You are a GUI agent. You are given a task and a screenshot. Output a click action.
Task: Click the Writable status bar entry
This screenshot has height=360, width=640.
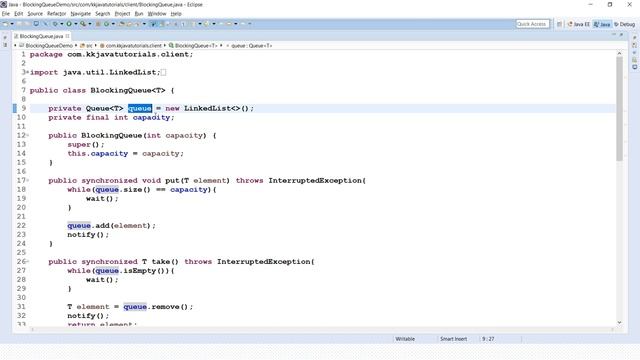tap(405, 339)
